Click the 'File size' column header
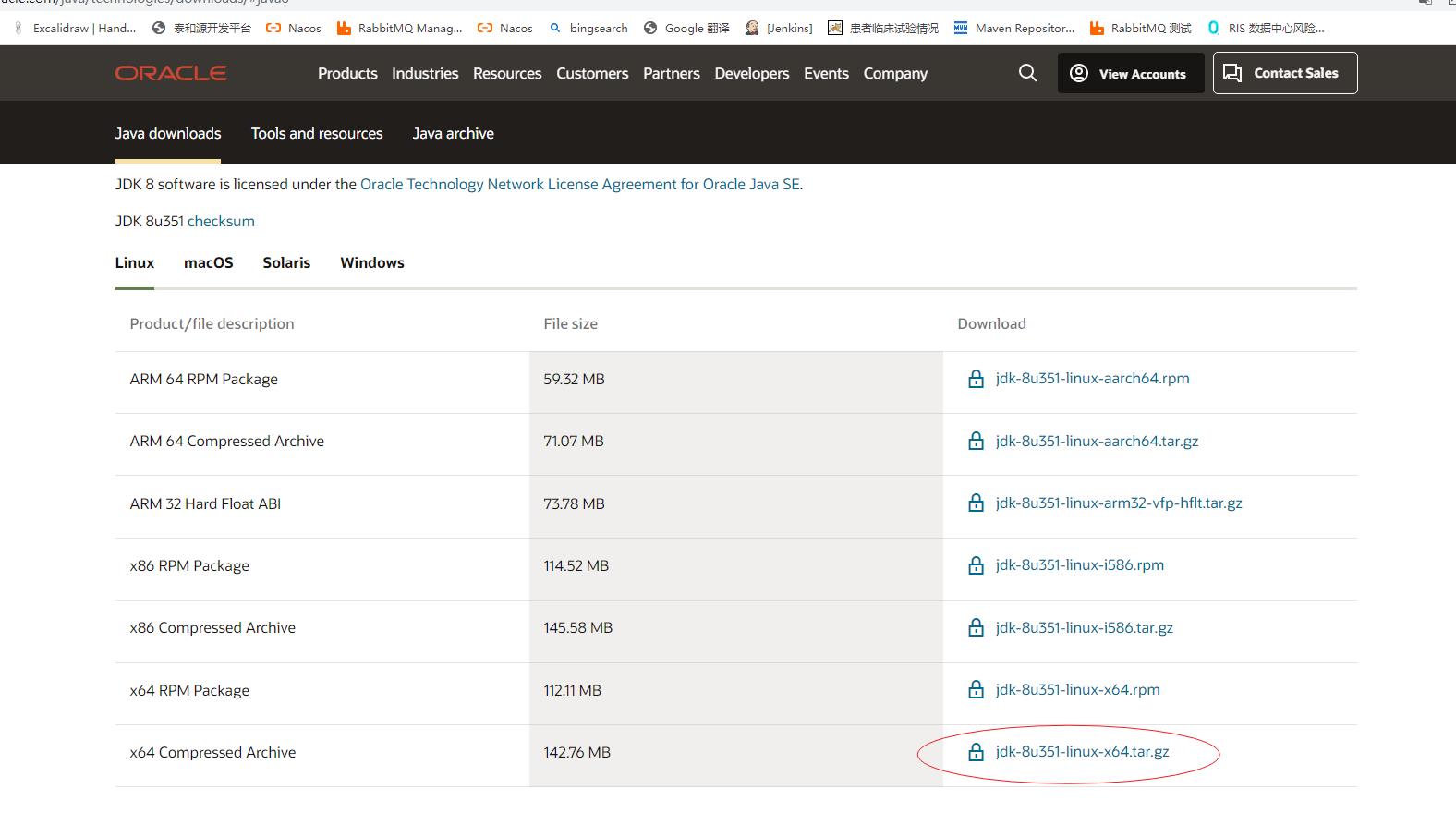This screenshot has height=825, width=1456. [570, 323]
